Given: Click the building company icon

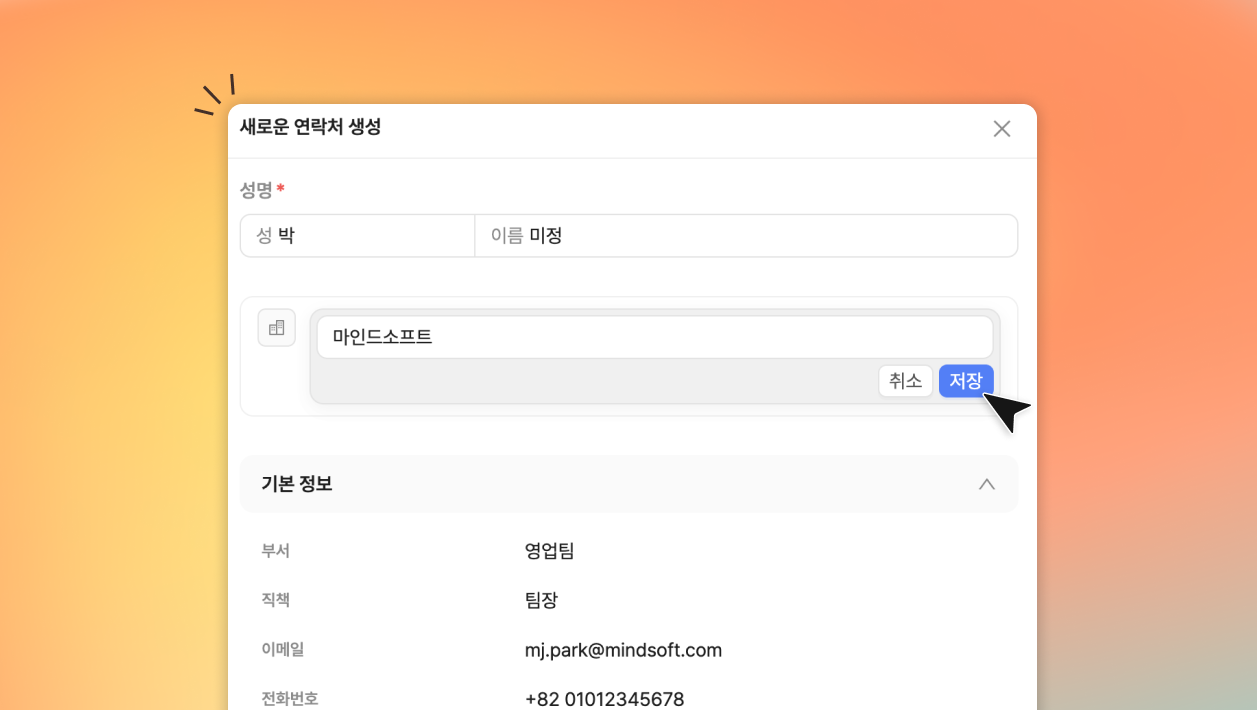Looking at the screenshot, I should [x=277, y=328].
